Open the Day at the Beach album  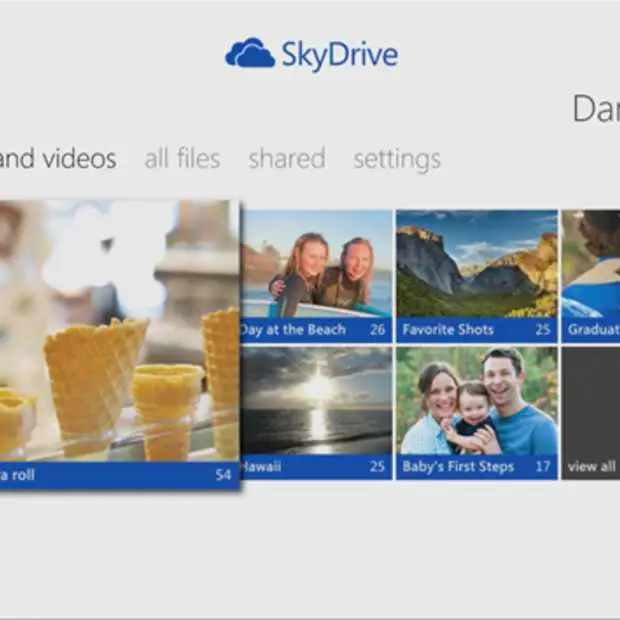[x=316, y=276]
